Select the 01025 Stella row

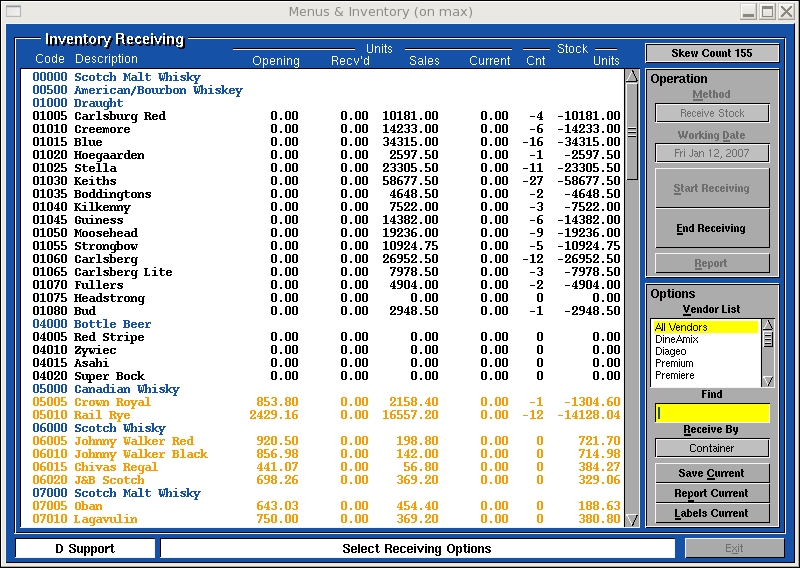(322, 168)
